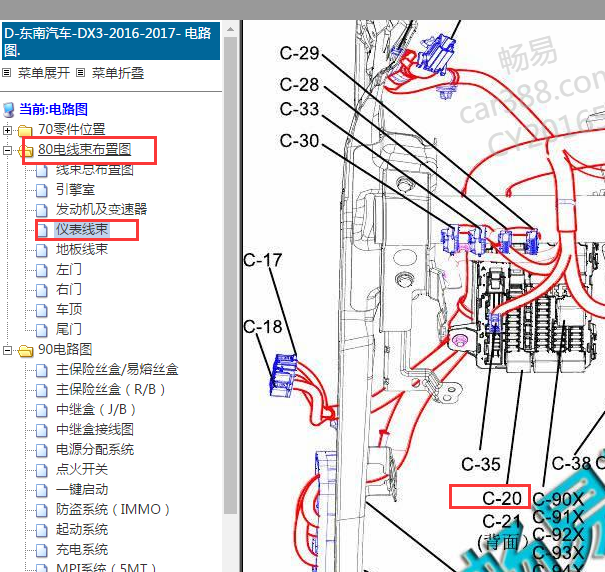
Task: Click the C-20 connector label
Action: 502,498
